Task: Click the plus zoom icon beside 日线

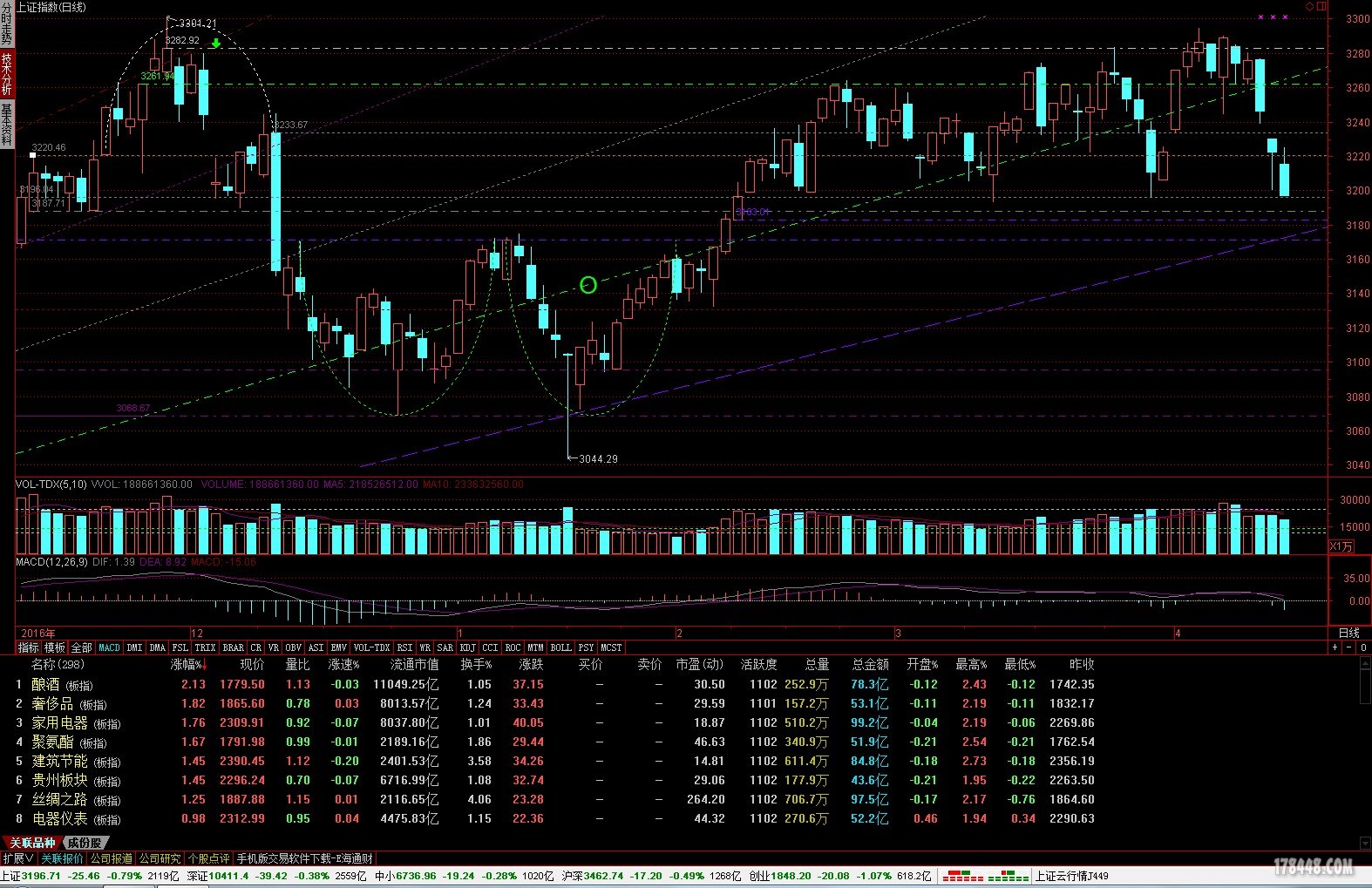Action: (1335, 647)
